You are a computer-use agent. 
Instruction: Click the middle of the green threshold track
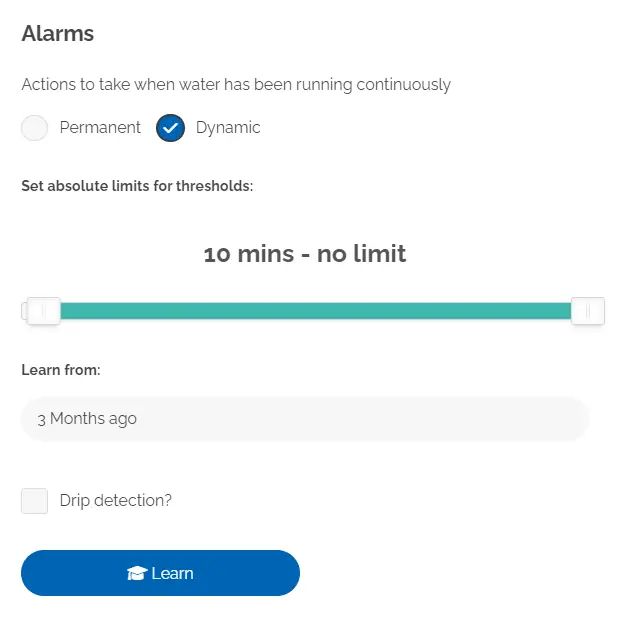[x=315, y=311]
